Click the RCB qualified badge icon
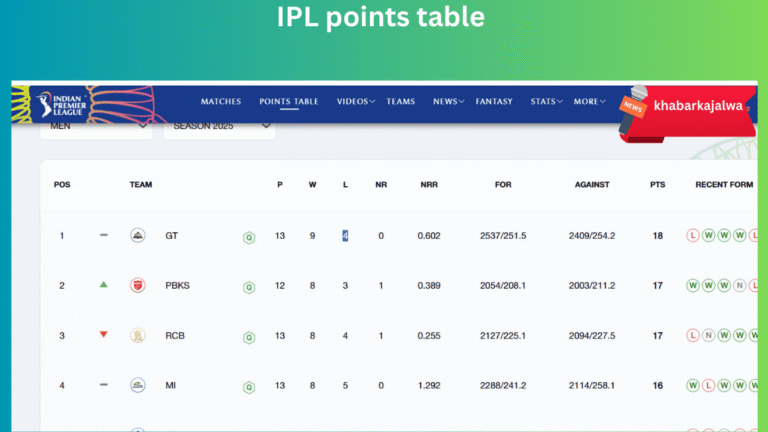The height and width of the screenshot is (432, 768). (x=249, y=337)
